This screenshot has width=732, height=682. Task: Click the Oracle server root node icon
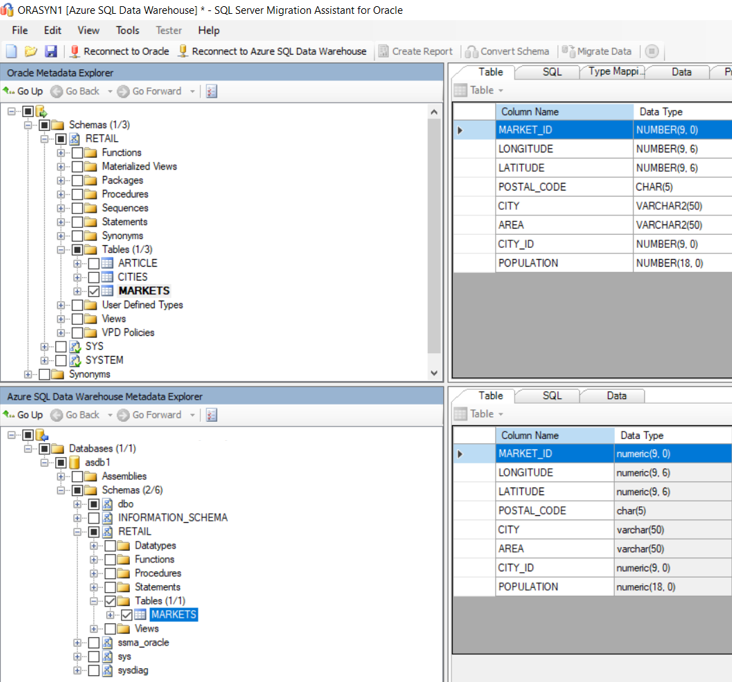coord(42,111)
